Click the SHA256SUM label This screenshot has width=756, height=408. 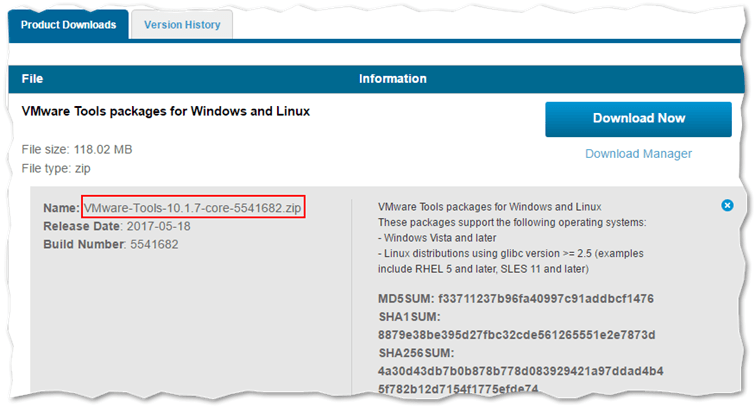[x=416, y=353]
